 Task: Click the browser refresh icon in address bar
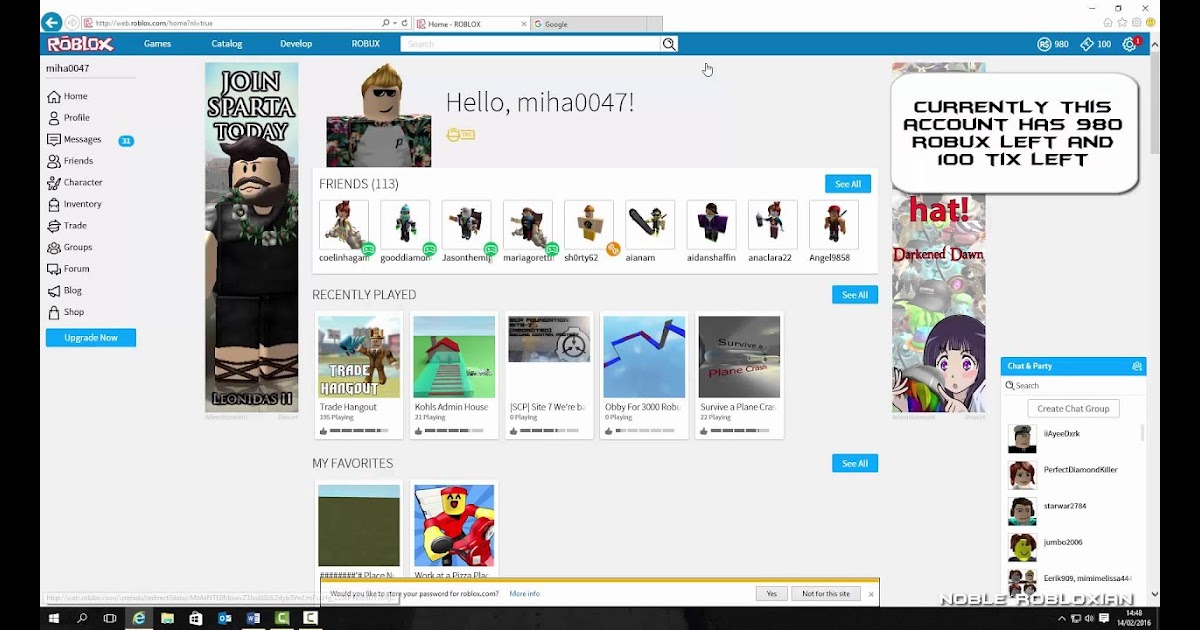tap(403, 23)
